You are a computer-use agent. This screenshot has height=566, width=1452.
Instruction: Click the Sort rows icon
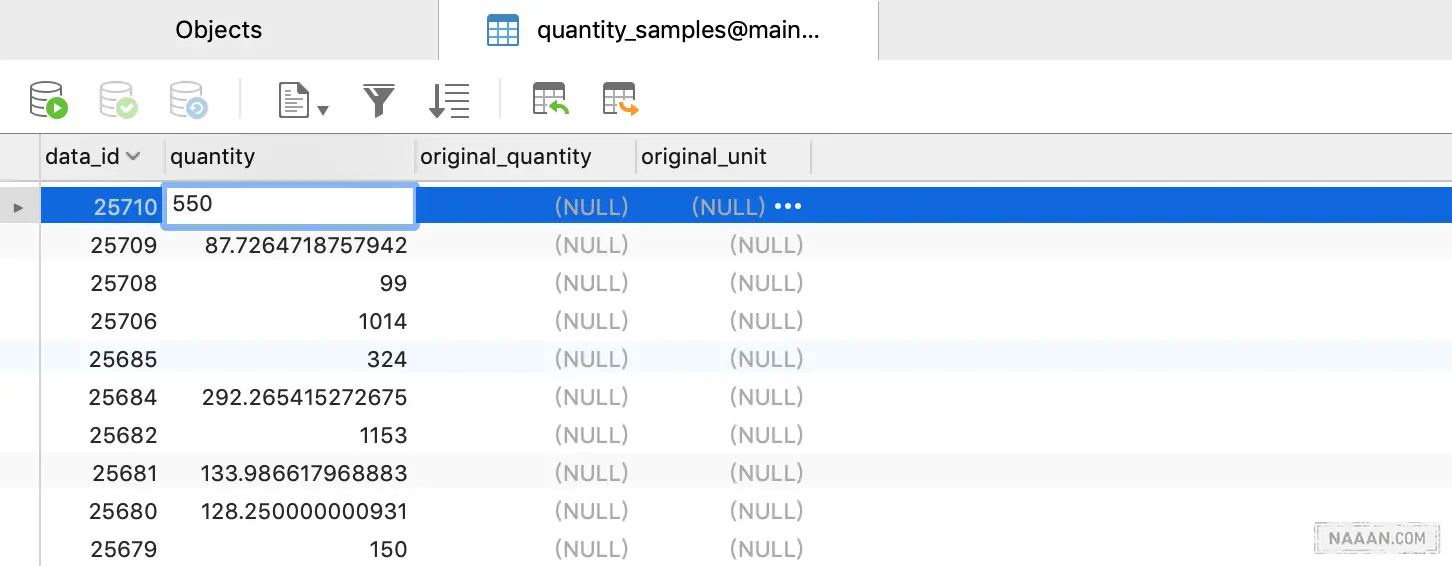(x=449, y=100)
